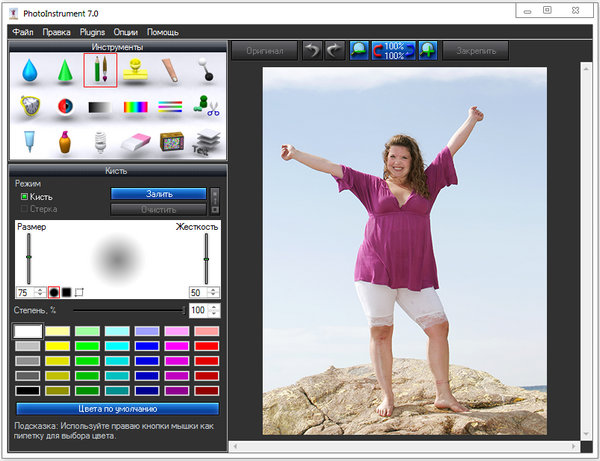Increase the brush size with stepper
600x461 pixels.
(40, 290)
